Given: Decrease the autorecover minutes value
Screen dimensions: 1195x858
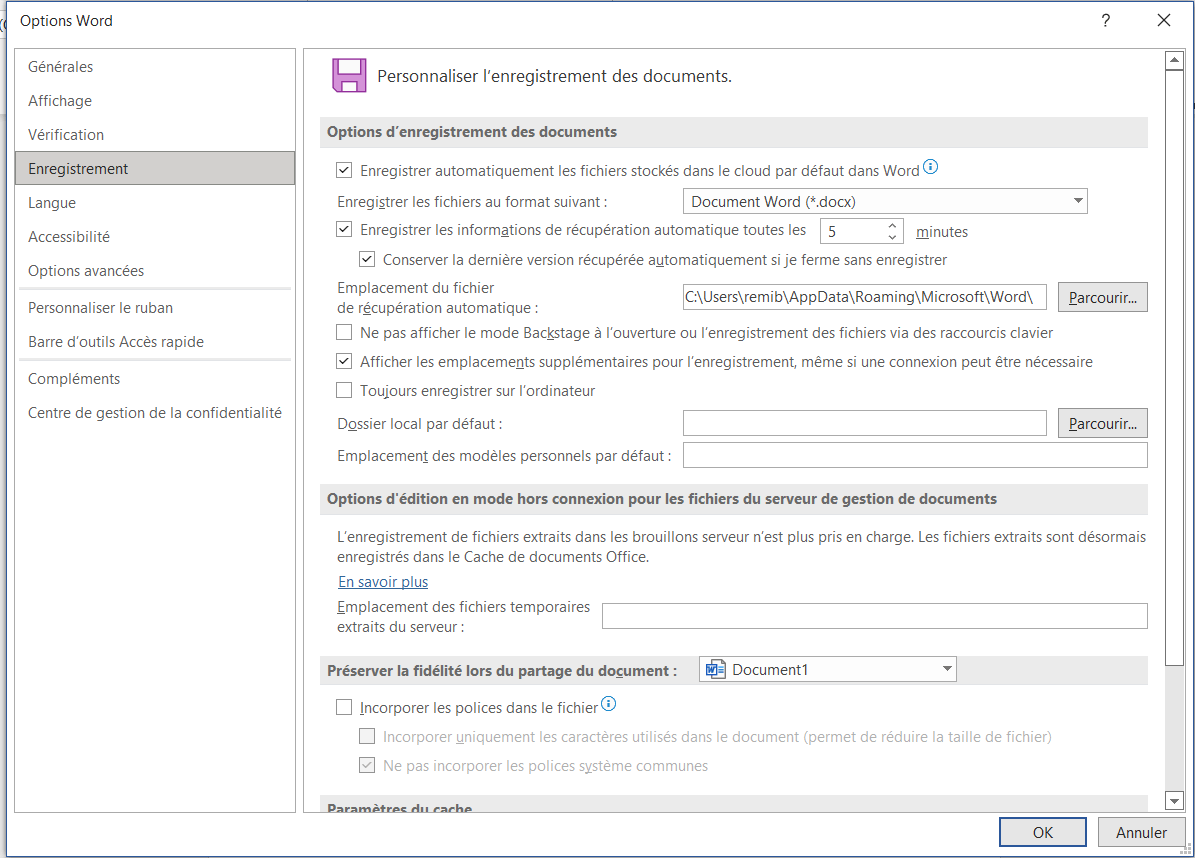Looking at the screenshot, I should point(892,237).
